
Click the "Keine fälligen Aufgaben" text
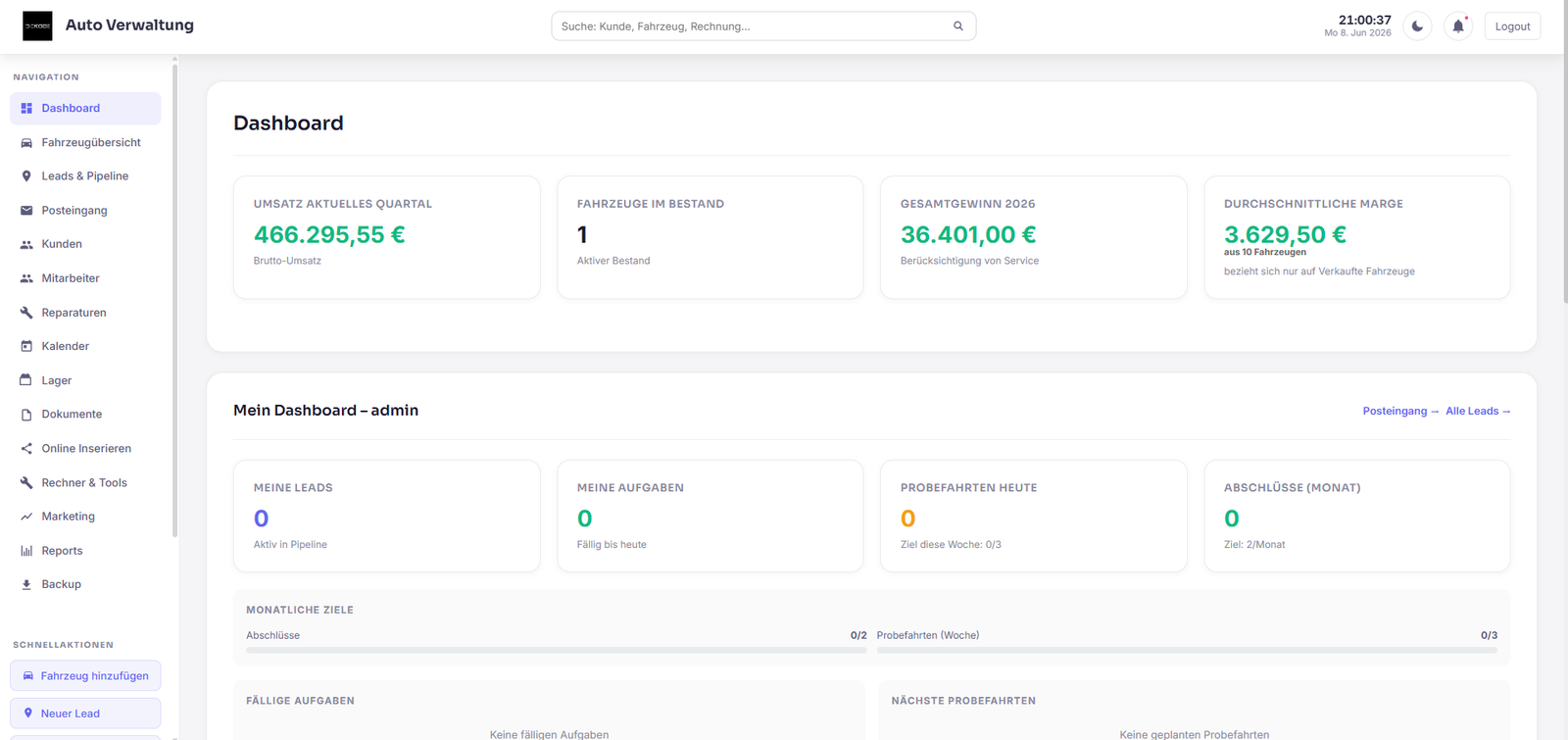click(x=549, y=734)
